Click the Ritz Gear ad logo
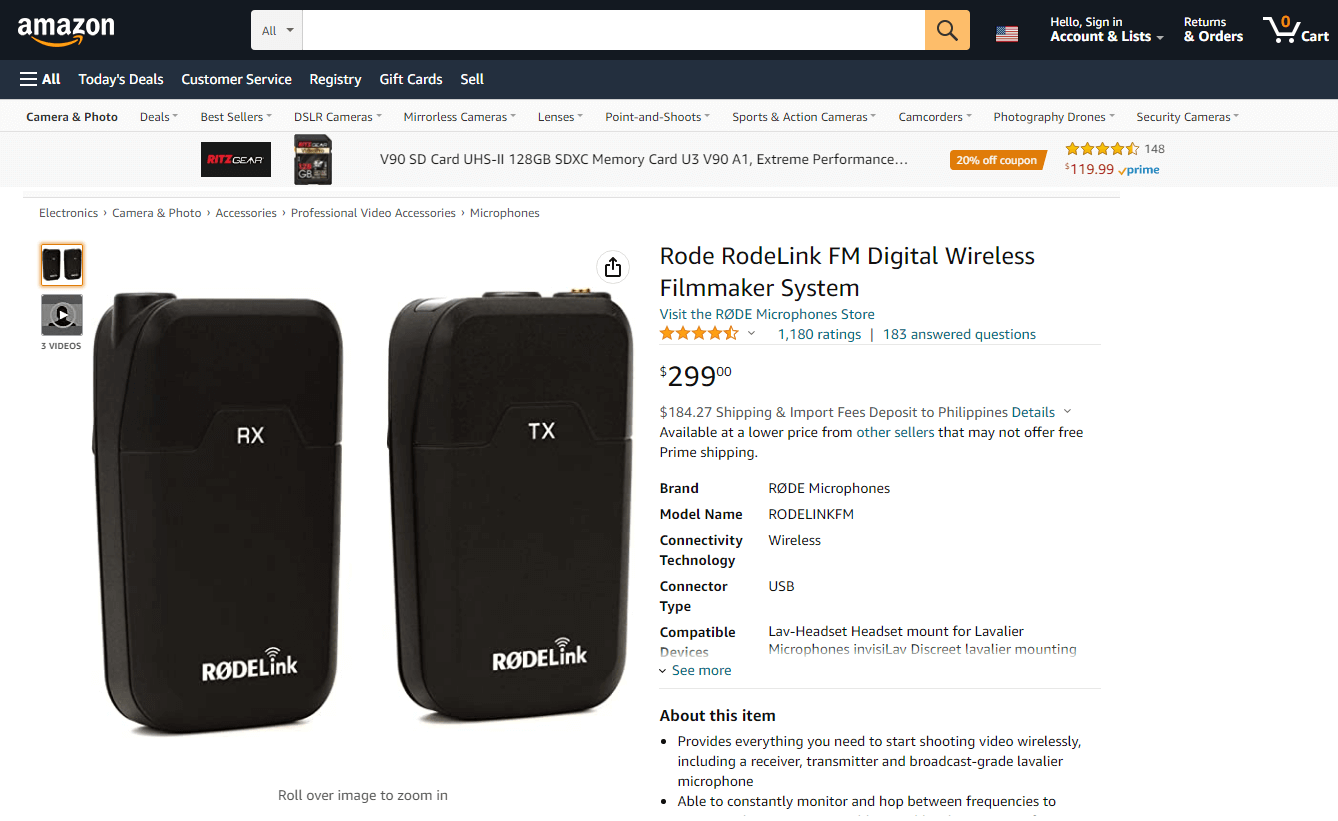Image resolution: width=1338 pixels, height=821 pixels. pos(236,160)
